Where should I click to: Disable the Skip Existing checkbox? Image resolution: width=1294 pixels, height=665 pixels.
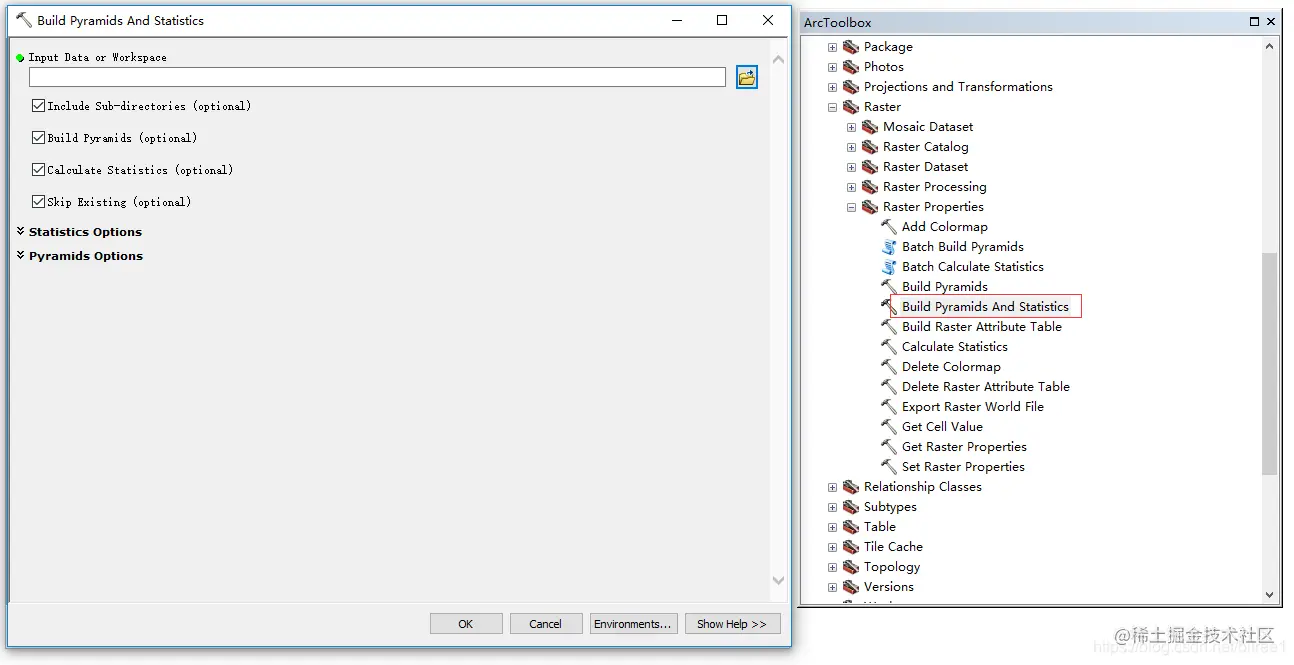click(x=38, y=202)
